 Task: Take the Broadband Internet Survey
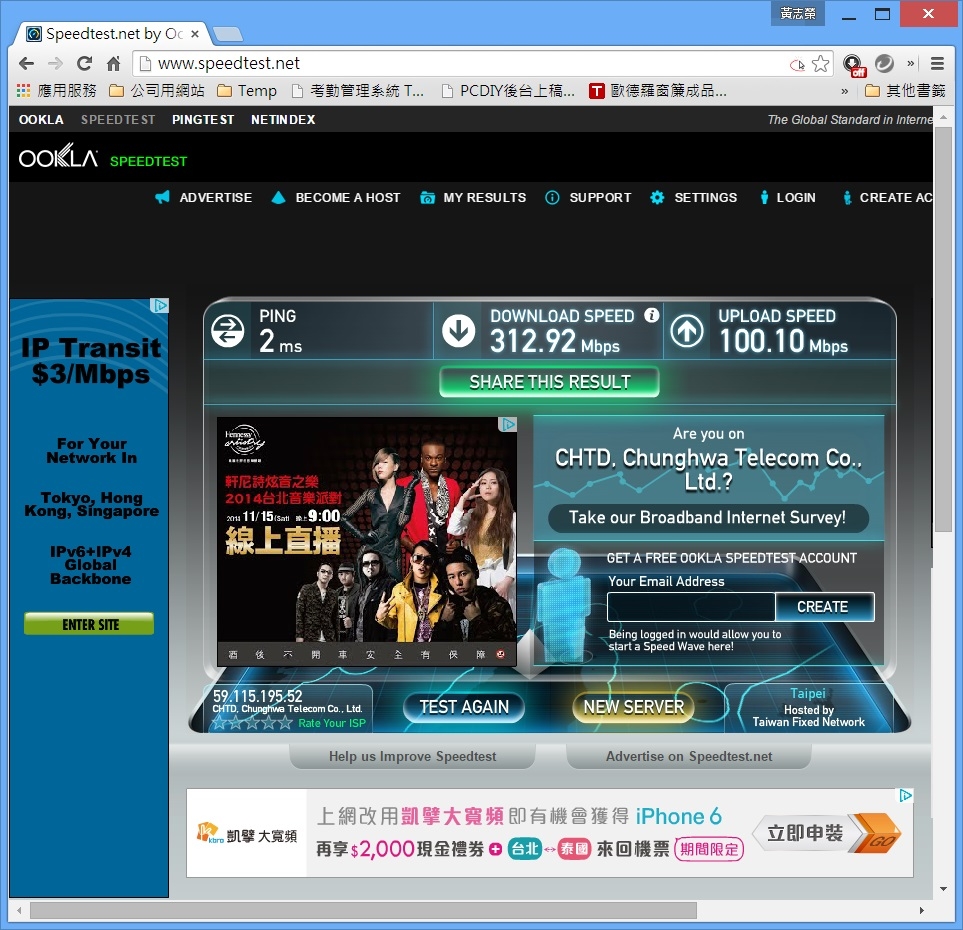point(708,518)
